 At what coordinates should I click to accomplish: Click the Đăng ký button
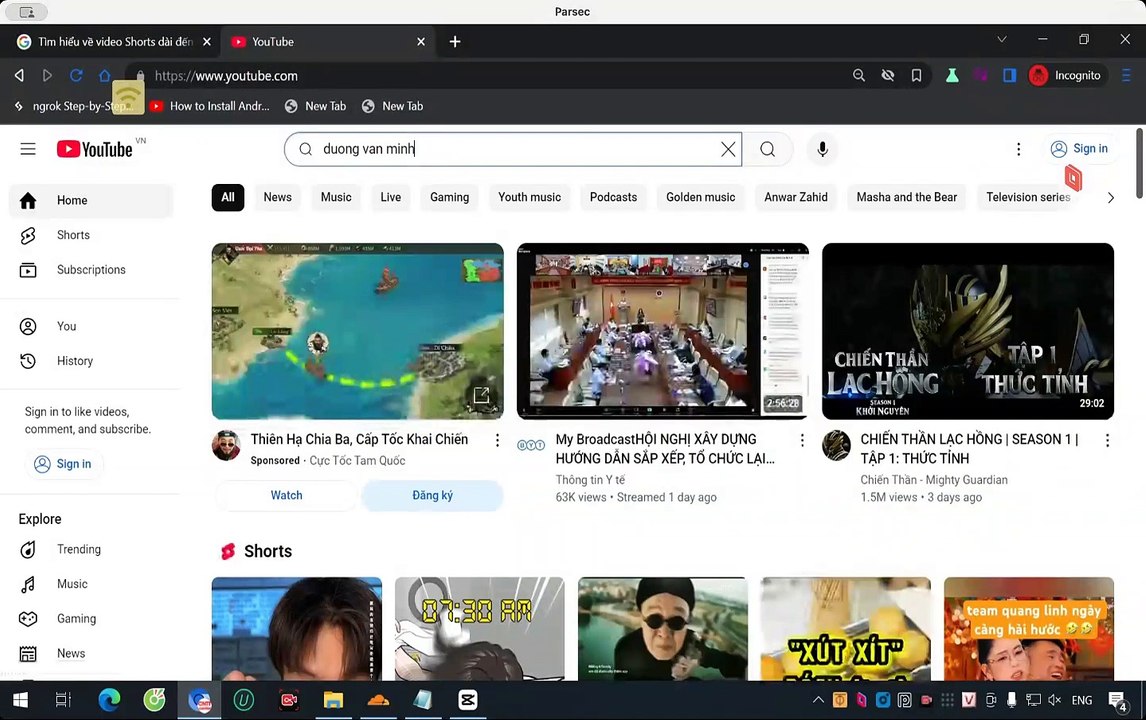pos(433,496)
